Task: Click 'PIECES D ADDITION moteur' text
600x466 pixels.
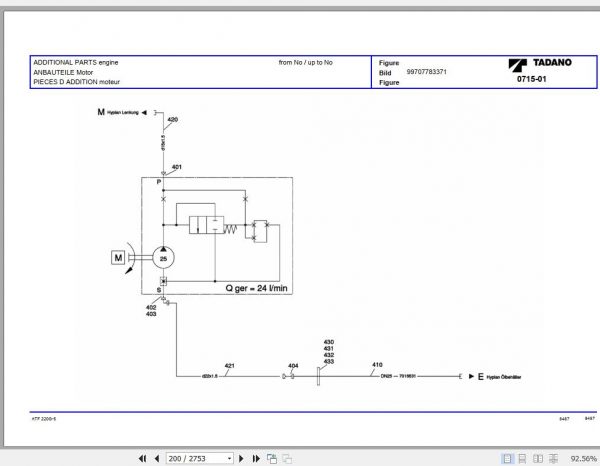Action: pyautogui.click(x=77, y=82)
